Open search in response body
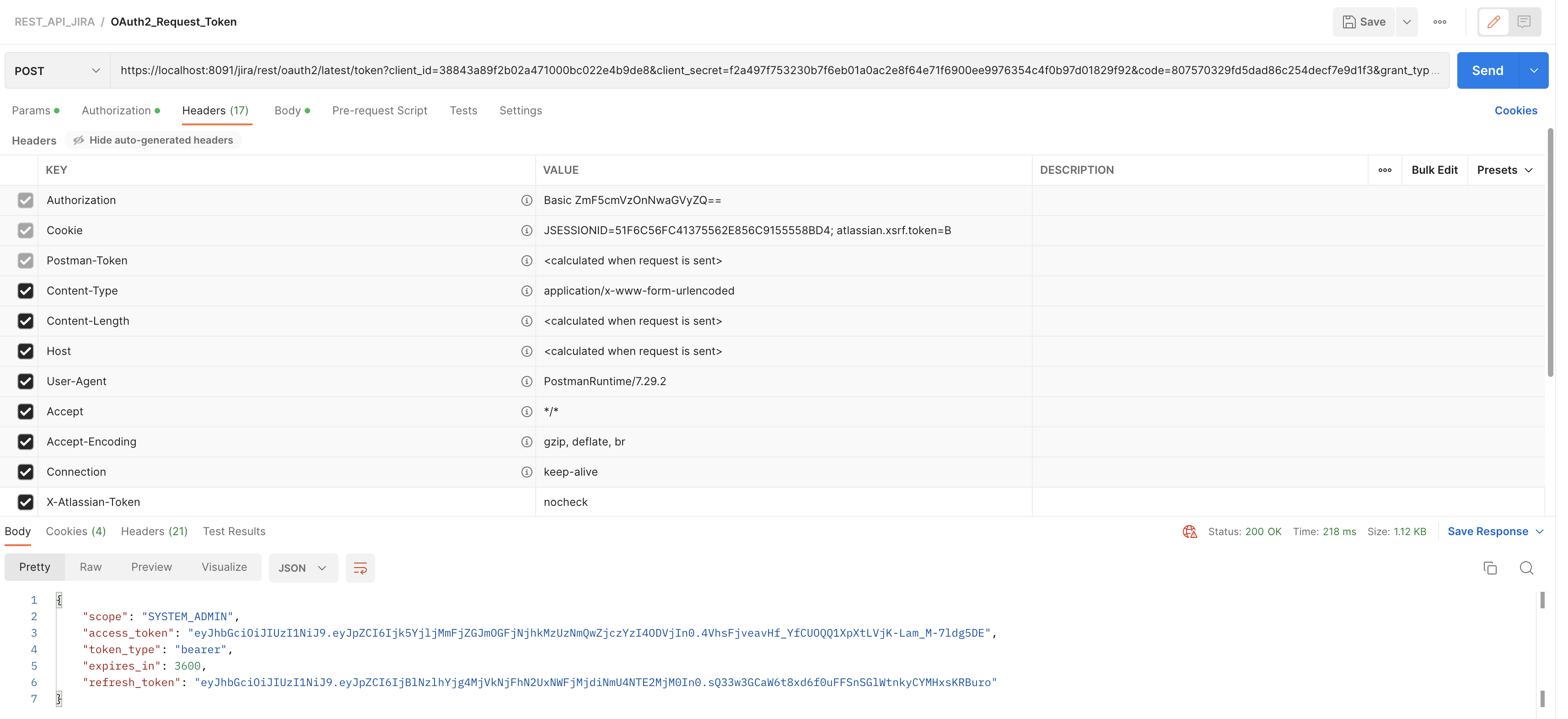Image resolution: width=1568 pixels, height=719 pixels. [1526, 568]
